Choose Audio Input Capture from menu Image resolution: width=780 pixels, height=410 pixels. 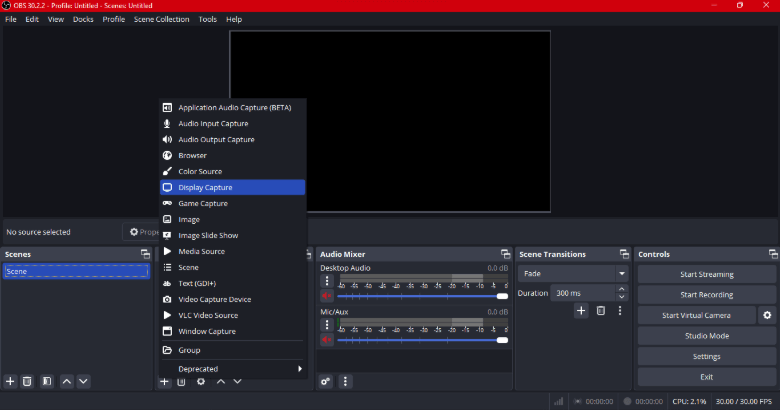tap(232, 123)
